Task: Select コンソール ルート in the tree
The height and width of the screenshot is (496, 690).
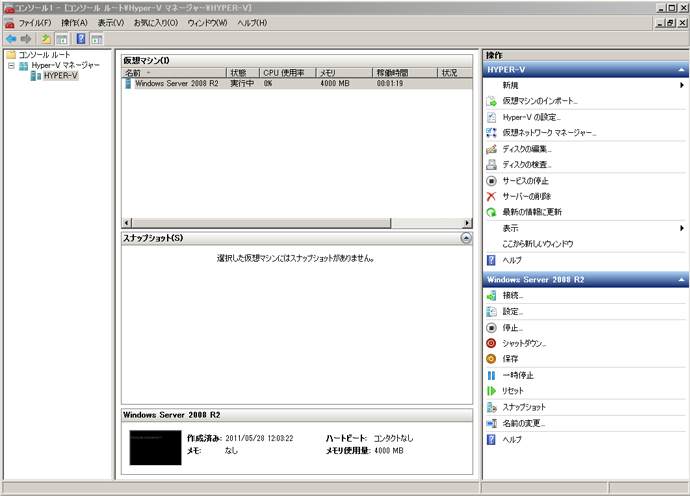Action: point(44,55)
